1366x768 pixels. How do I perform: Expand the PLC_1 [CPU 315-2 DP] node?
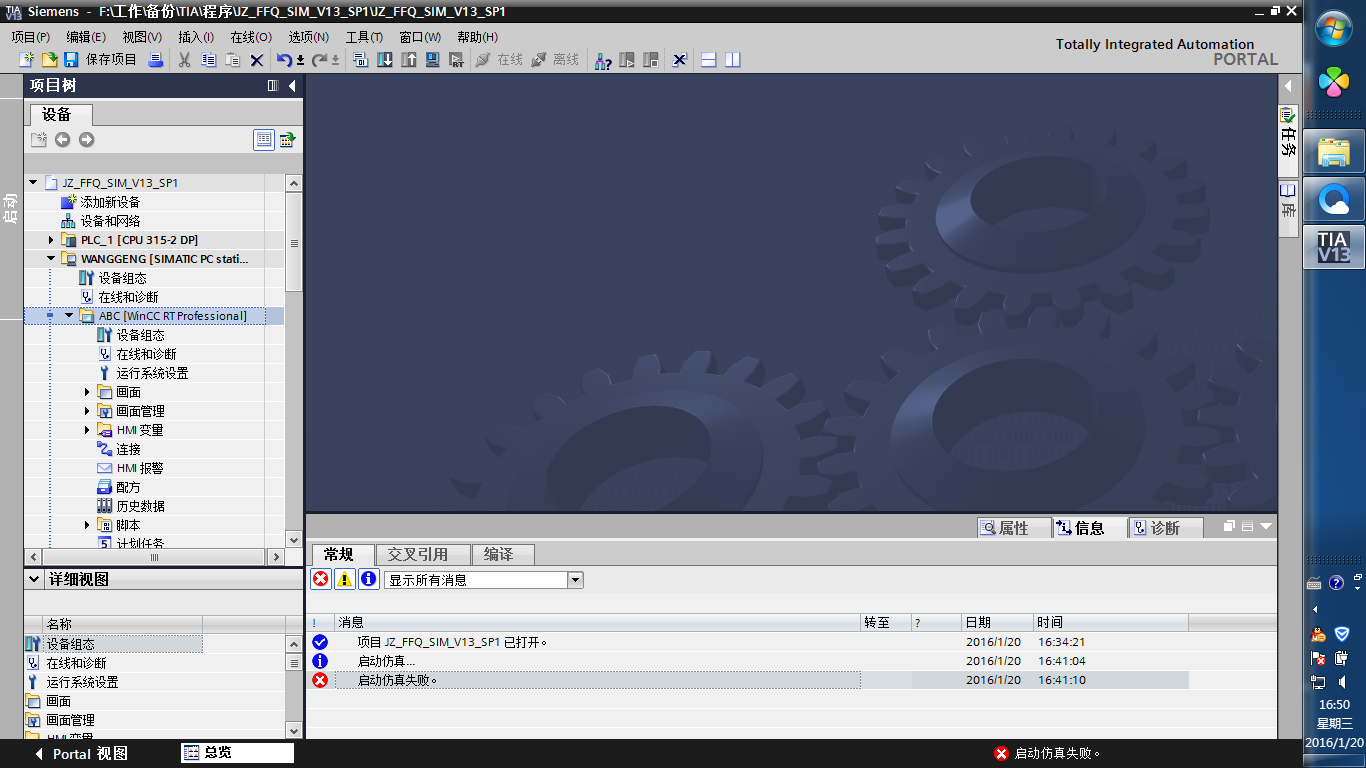tap(51, 240)
